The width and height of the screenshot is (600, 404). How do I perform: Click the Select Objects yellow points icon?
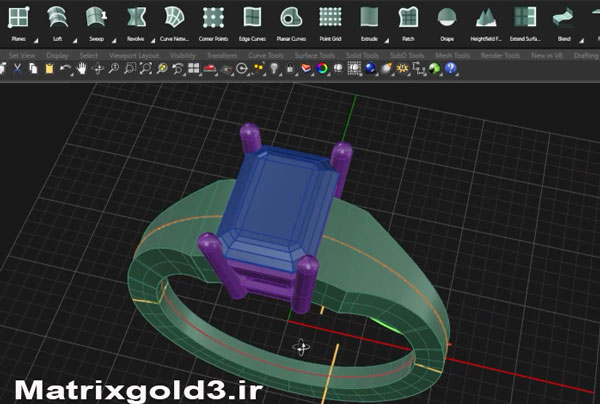[259, 69]
